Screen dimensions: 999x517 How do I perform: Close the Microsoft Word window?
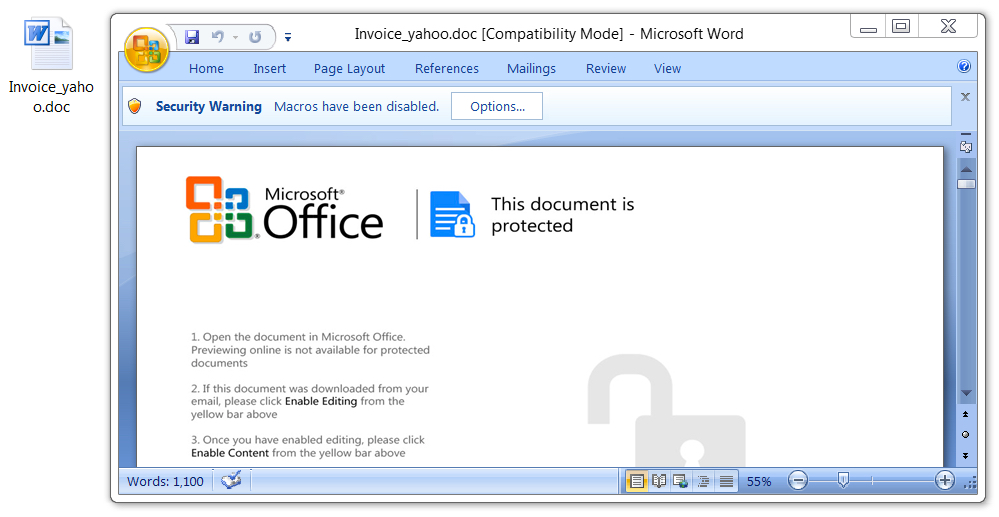click(948, 26)
